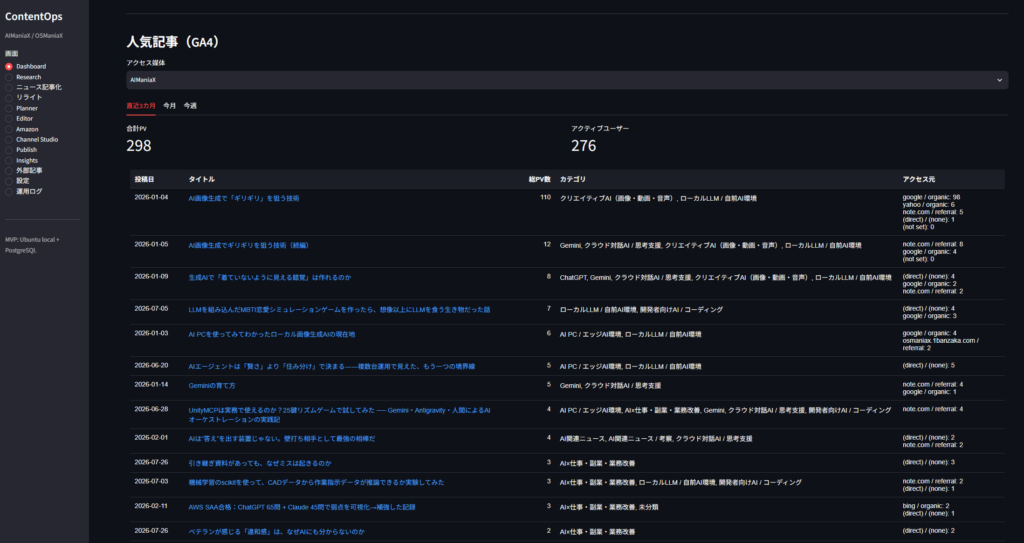This screenshot has width=1024, height=543.
Task: Switch to the Planner screen
Action: pos(22,108)
